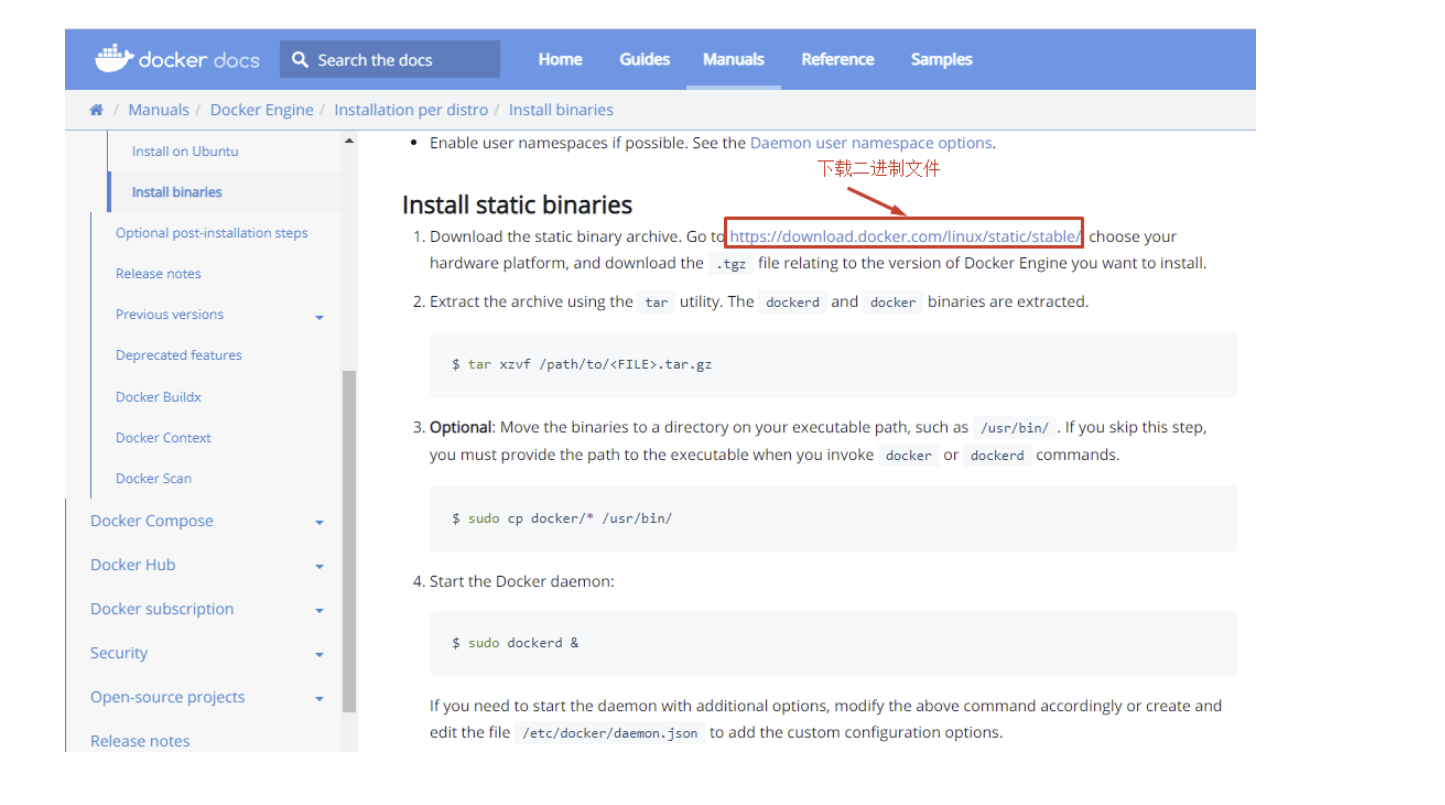Viewport: 1445px width, 805px height.
Task: Click the sudo cp docker command block
Action: 833,519
